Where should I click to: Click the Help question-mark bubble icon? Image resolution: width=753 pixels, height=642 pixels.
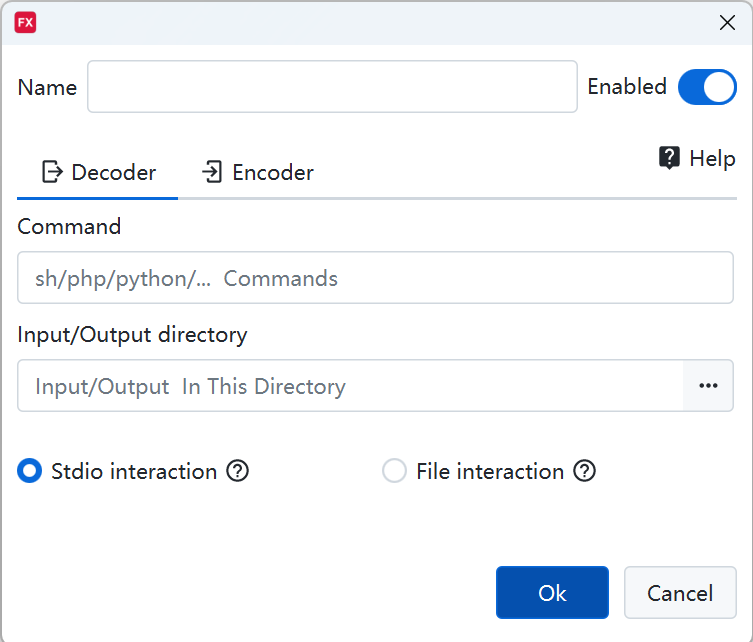[670, 158]
